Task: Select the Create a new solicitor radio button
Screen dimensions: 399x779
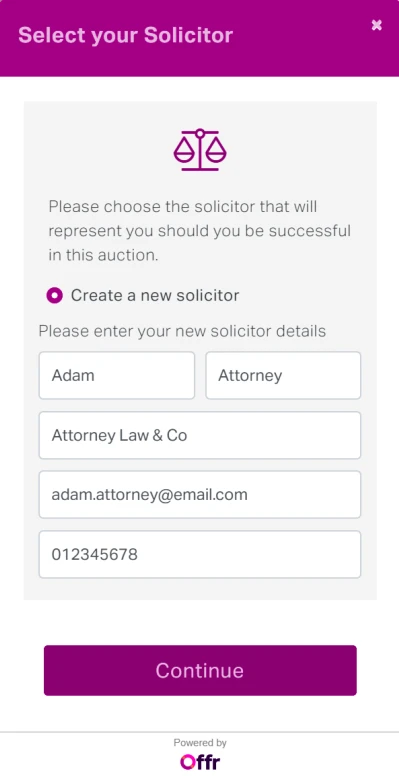Action: coord(55,296)
